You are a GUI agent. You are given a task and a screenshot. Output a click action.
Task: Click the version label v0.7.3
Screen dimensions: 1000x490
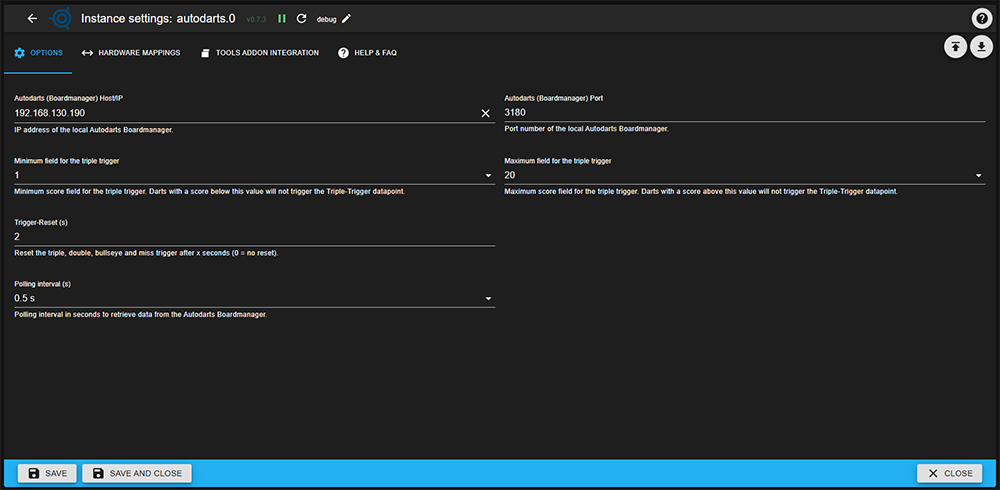click(x=256, y=20)
